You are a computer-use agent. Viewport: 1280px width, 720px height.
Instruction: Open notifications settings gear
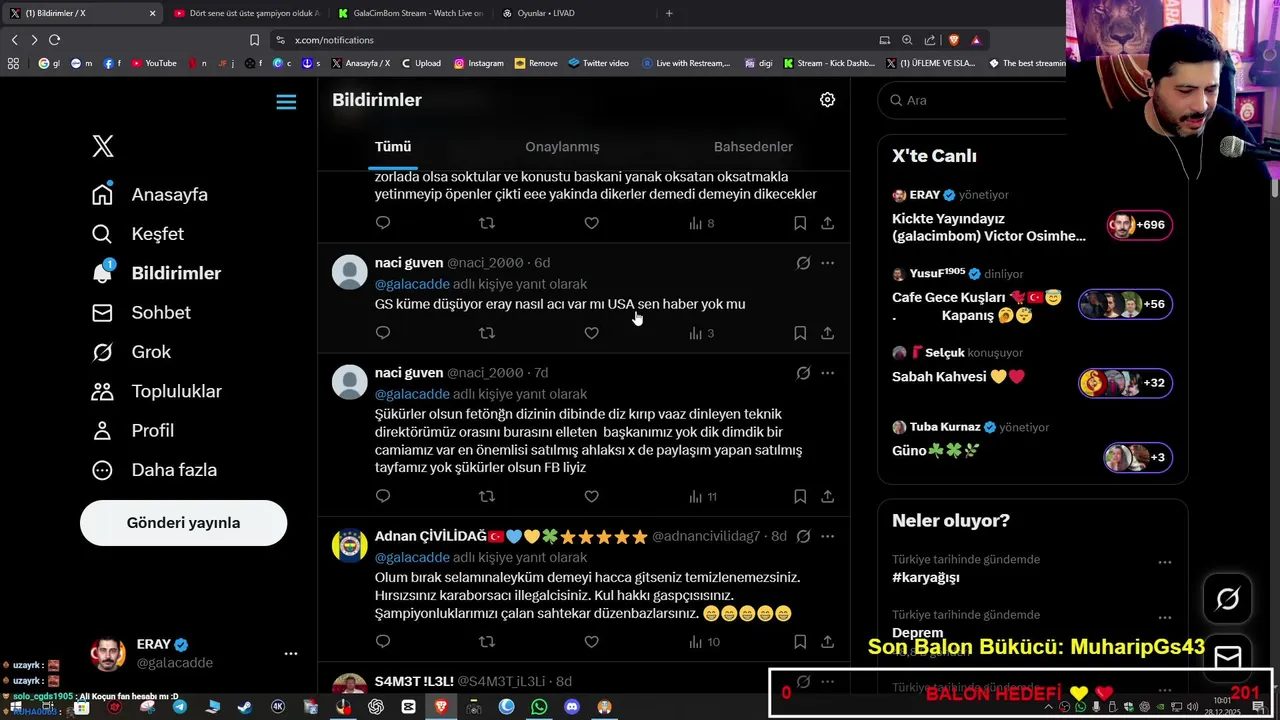[x=827, y=100]
